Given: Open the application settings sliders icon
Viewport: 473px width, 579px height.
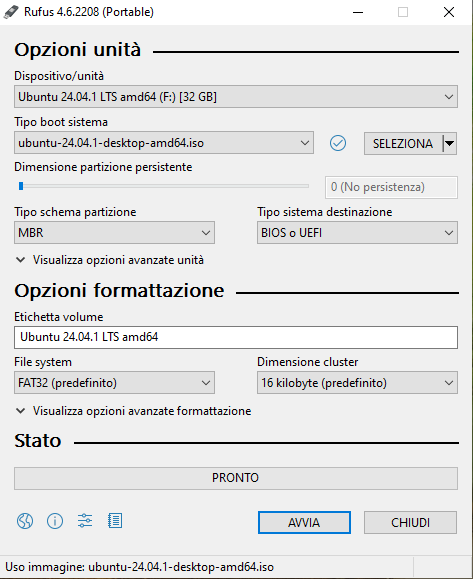Looking at the screenshot, I should click(x=85, y=521).
